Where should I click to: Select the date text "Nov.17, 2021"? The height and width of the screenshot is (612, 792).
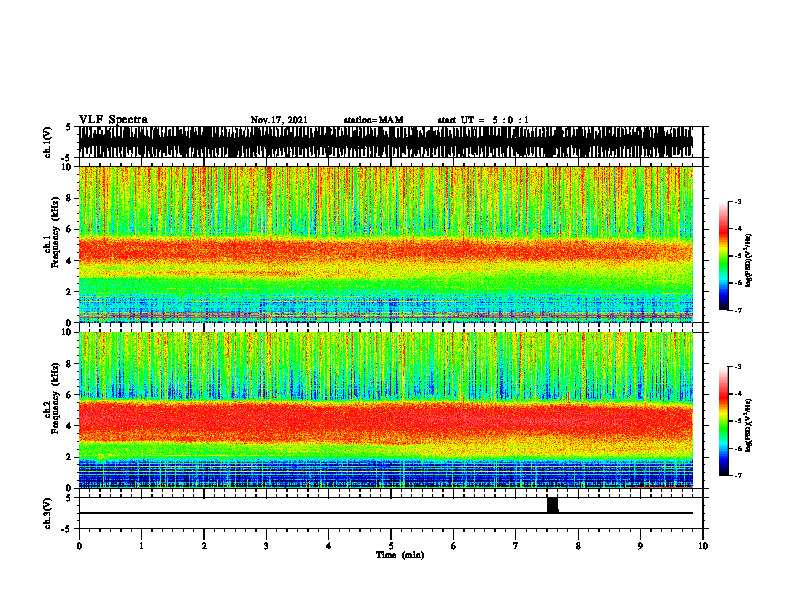click(x=279, y=120)
